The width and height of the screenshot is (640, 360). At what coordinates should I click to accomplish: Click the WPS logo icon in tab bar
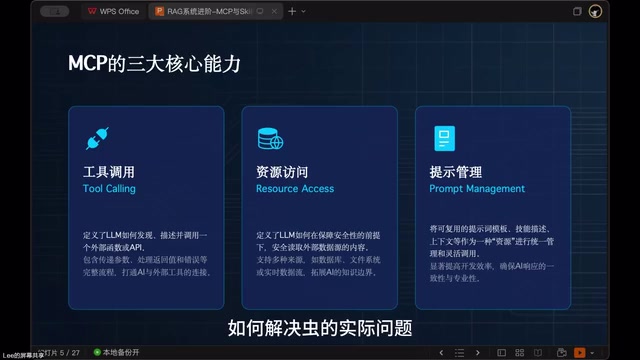click(92, 11)
